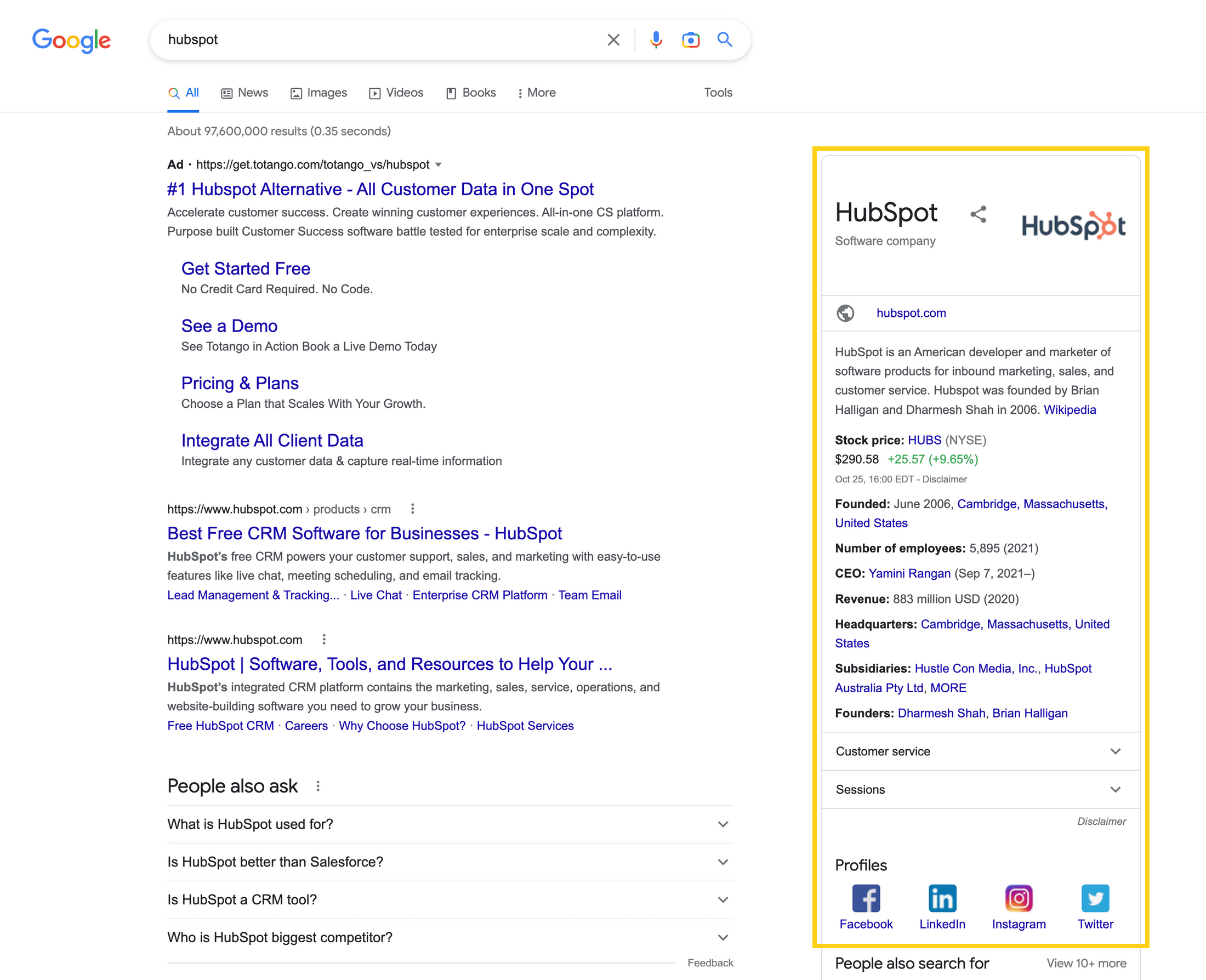Viewport: 1206px width, 980px height.
Task: Expand 'What is HubSpot used for?'
Action: click(x=450, y=824)
